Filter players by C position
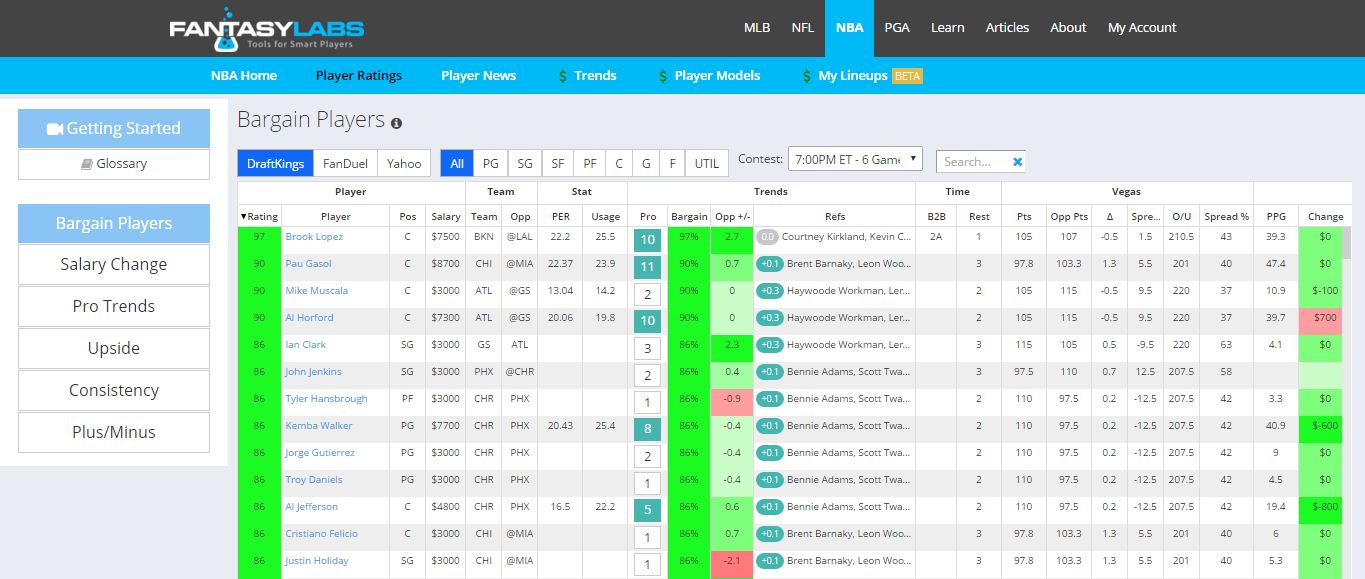The image size is (1365, 579). [x=619, y=163]
